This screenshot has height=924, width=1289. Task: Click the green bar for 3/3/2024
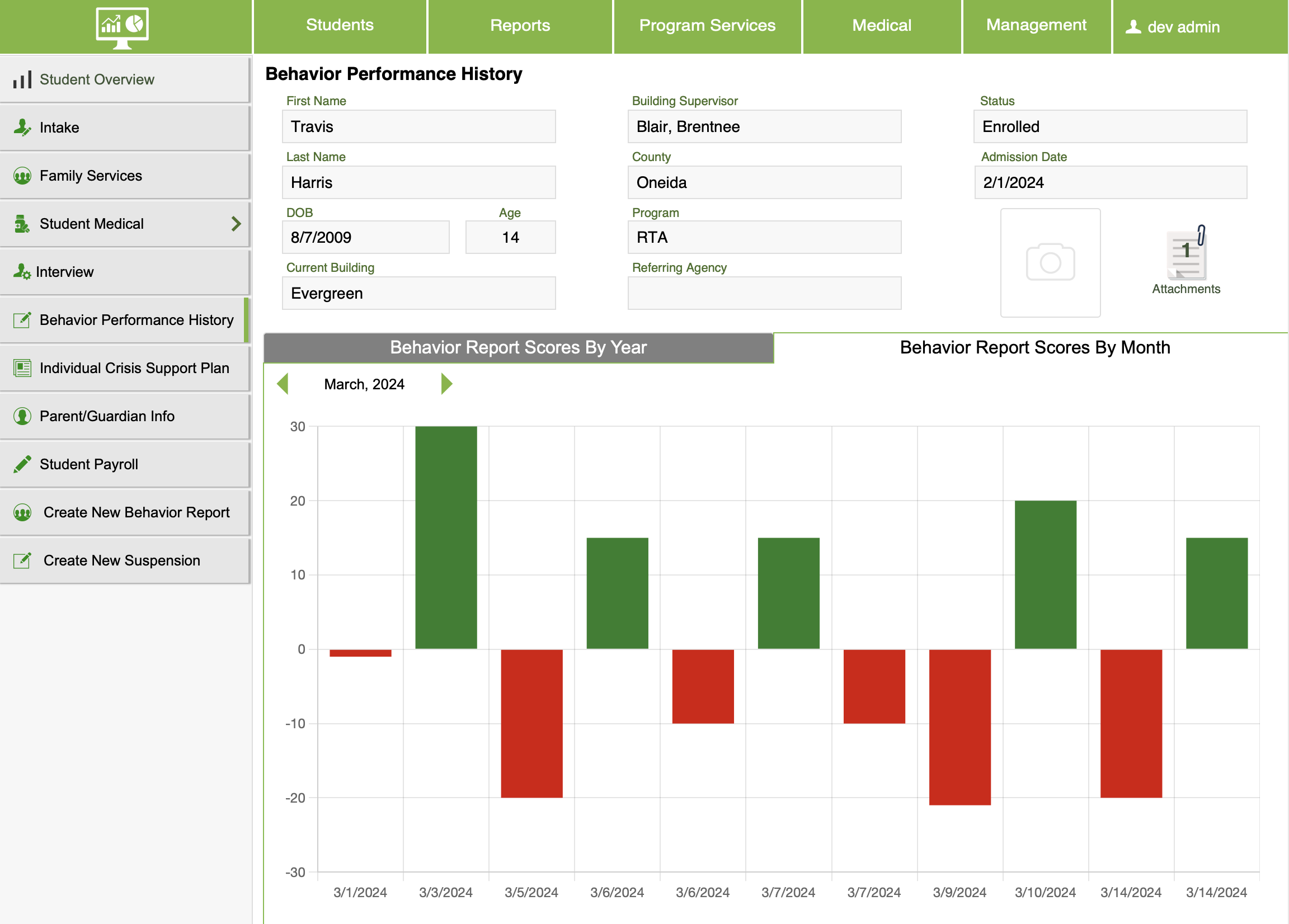[x=446, y=538]
